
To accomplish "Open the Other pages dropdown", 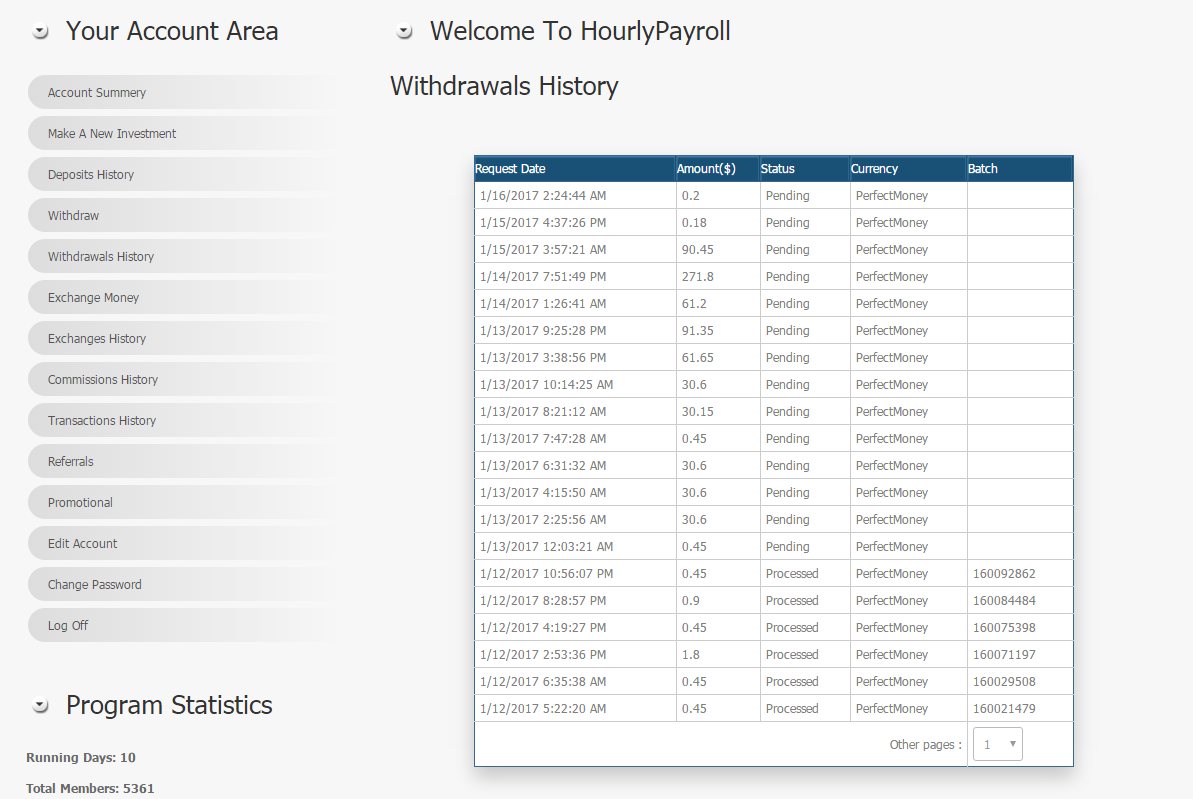I will pyautogui.click(x=998, y=744).
